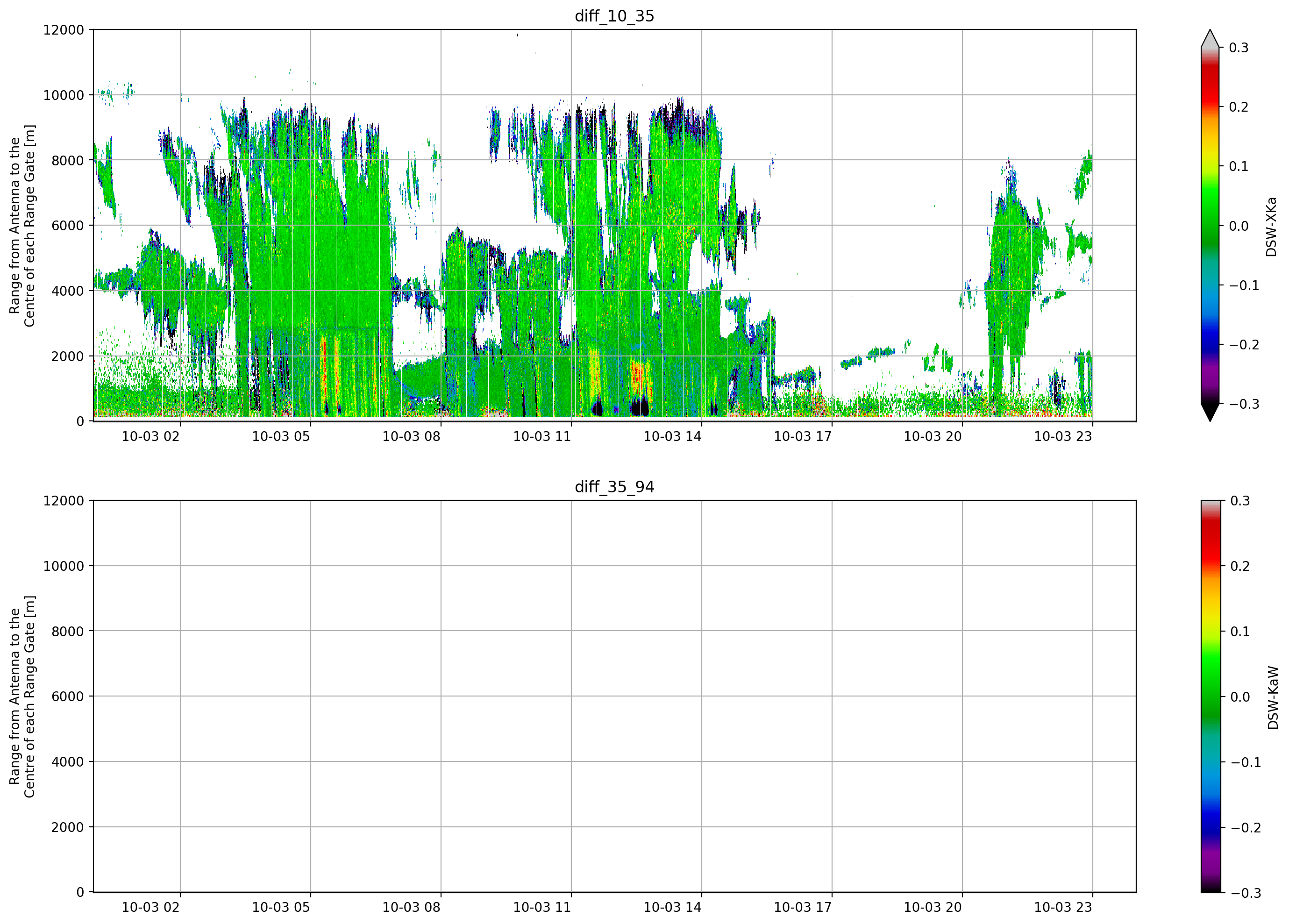The height and width of the screenshot is (924, 1289).
Task: Click the 0.0 tick on DSW-KaW colorbar
Action: [1240, 697]
